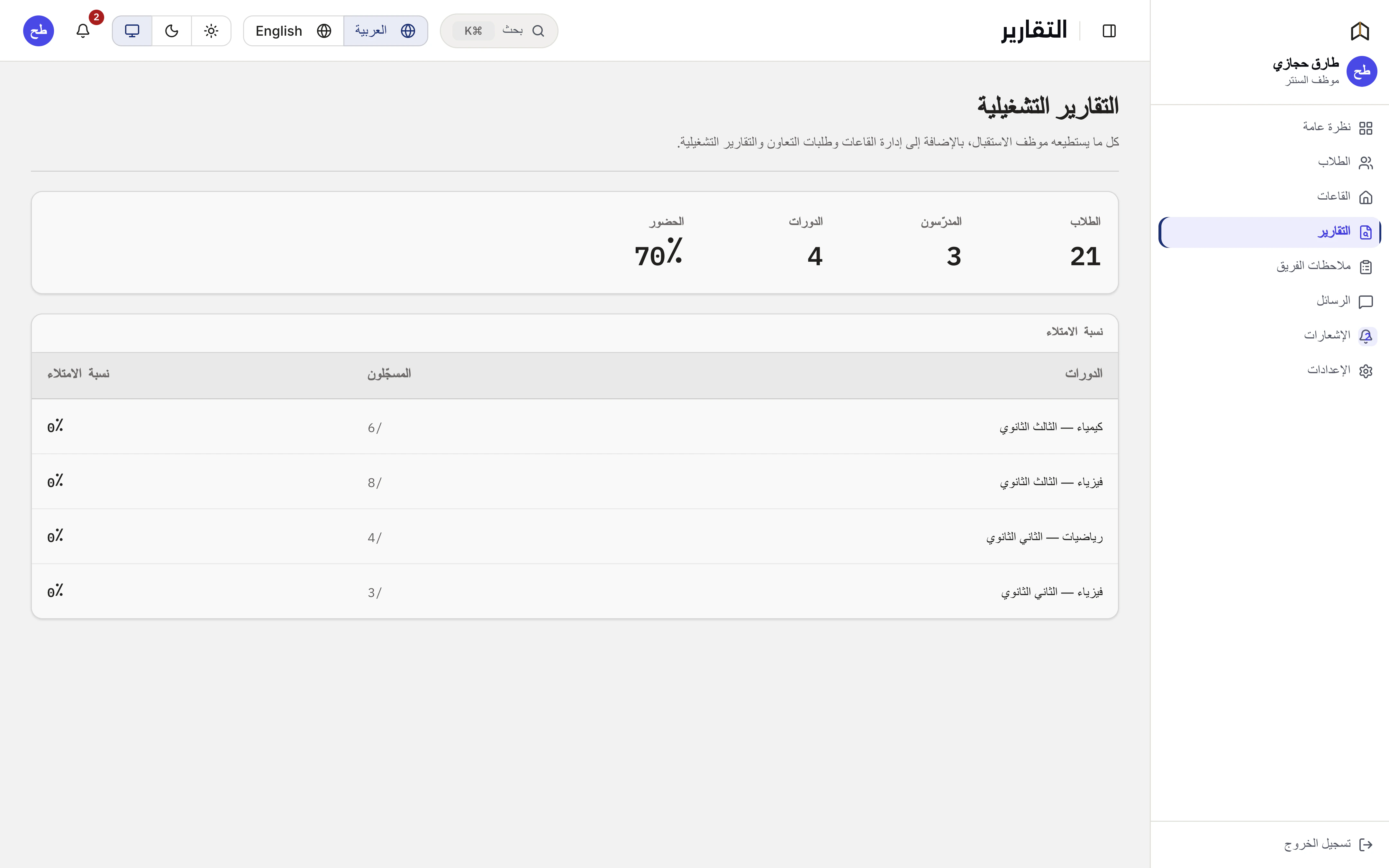Click the user avatar in top bar
This screenshot has height=868, width=1389.
click(39, 31)
